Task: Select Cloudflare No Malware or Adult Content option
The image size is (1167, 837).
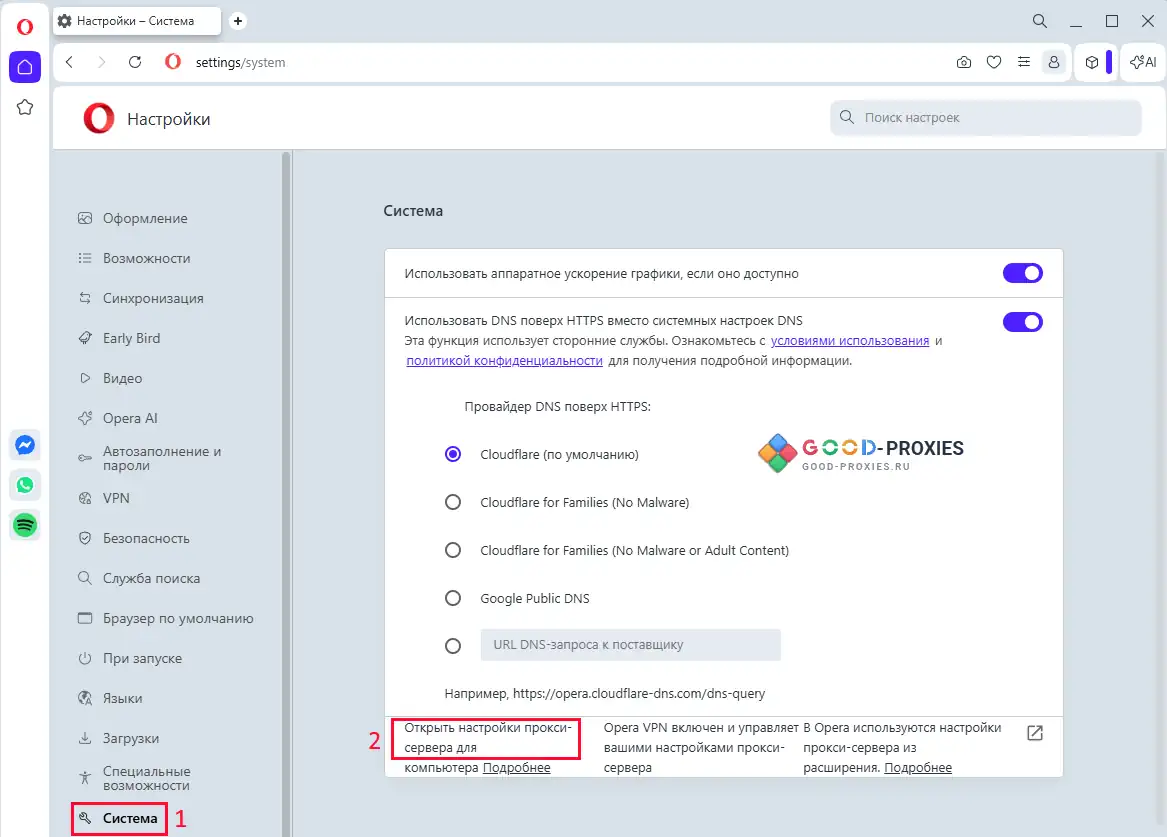Action: coord(453,551)
